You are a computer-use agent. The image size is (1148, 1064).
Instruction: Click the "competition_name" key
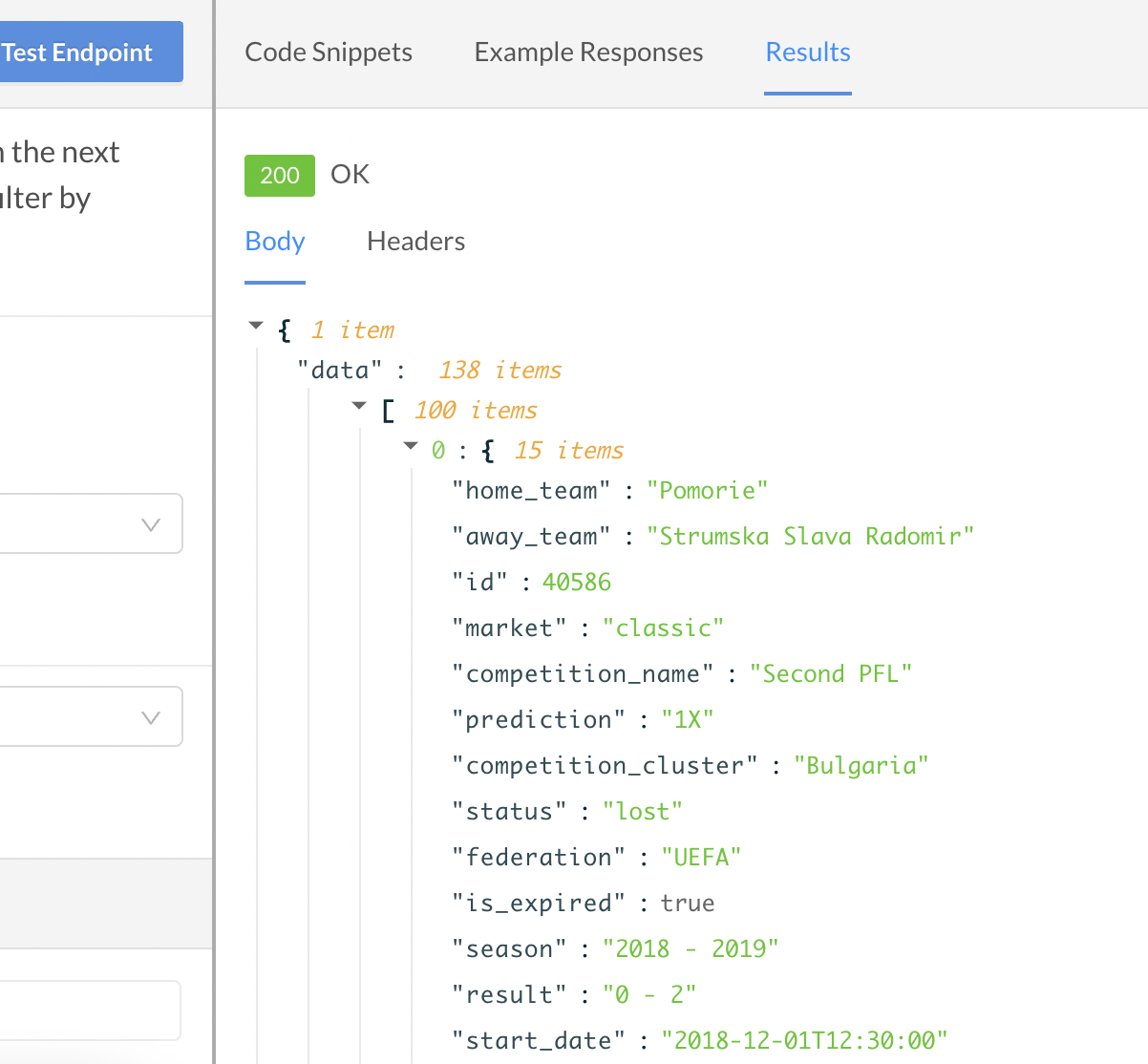583,674
